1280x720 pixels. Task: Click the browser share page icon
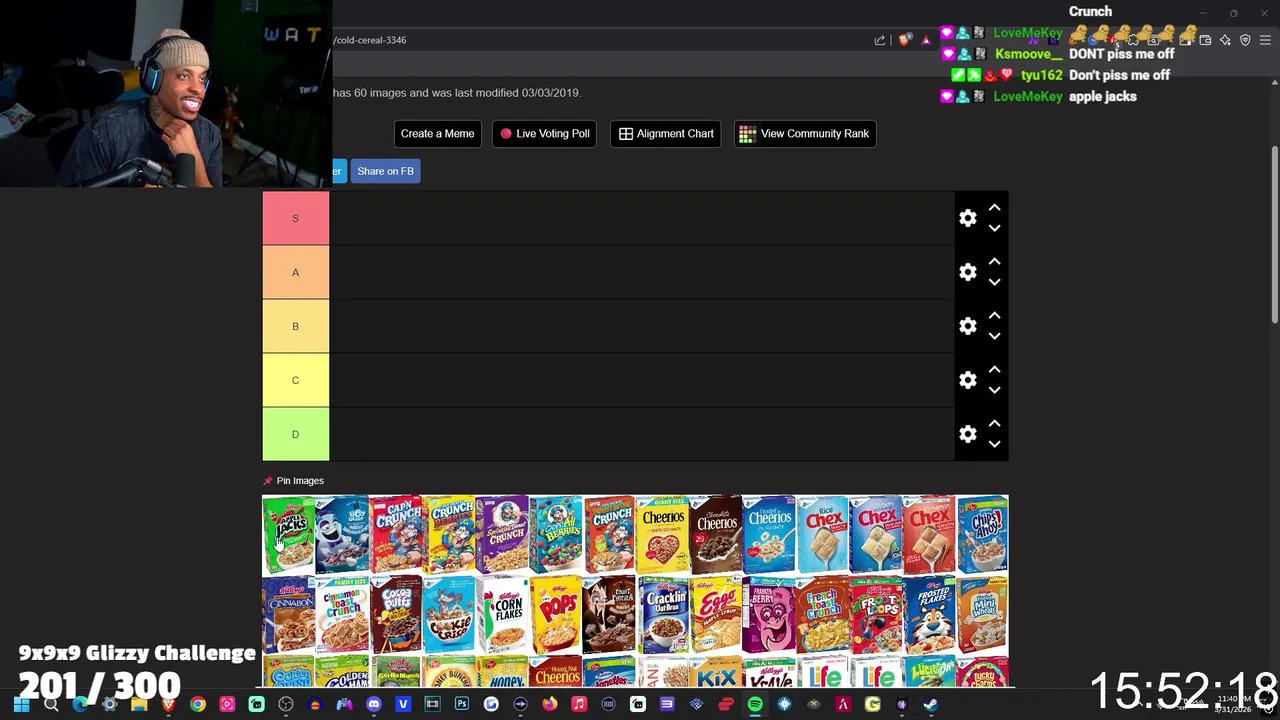point(880,40)
